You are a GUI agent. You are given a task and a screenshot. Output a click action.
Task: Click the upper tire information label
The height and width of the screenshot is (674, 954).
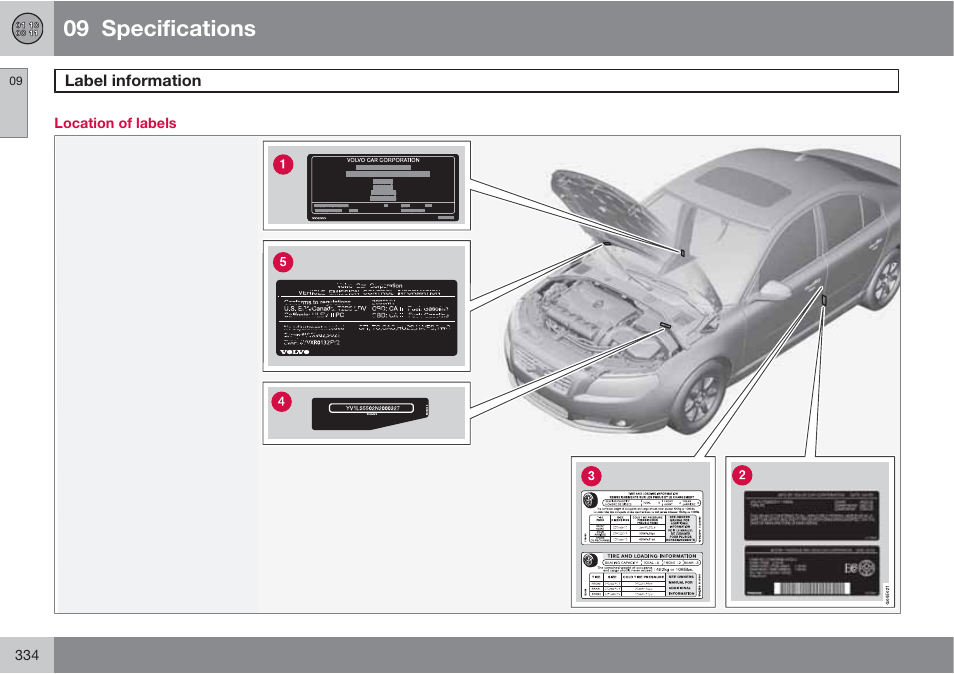click(x=642, y=517)
